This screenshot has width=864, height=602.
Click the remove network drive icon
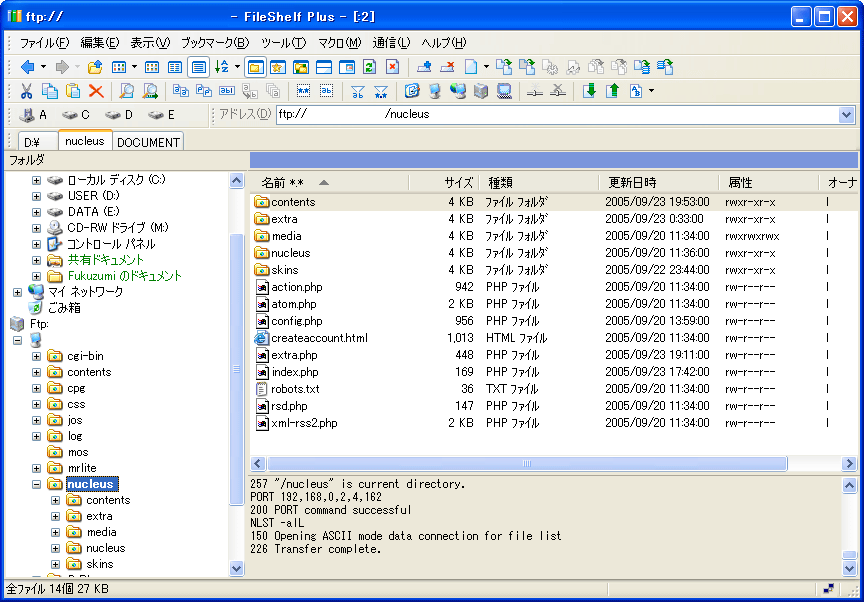point(447,67)
